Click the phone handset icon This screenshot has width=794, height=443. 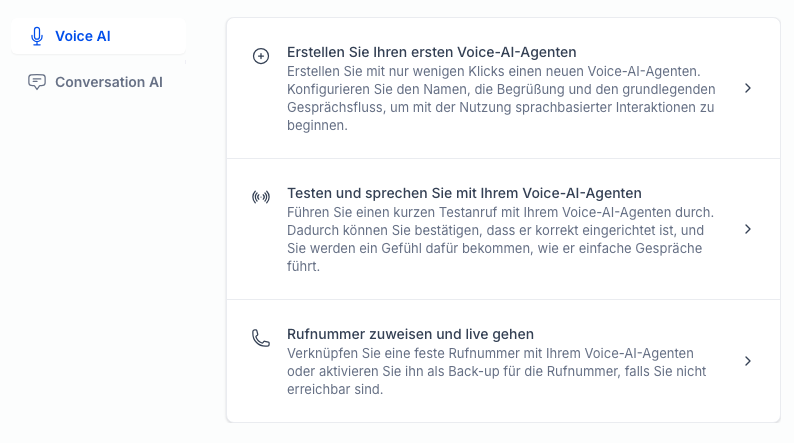[x=261, y=338]
